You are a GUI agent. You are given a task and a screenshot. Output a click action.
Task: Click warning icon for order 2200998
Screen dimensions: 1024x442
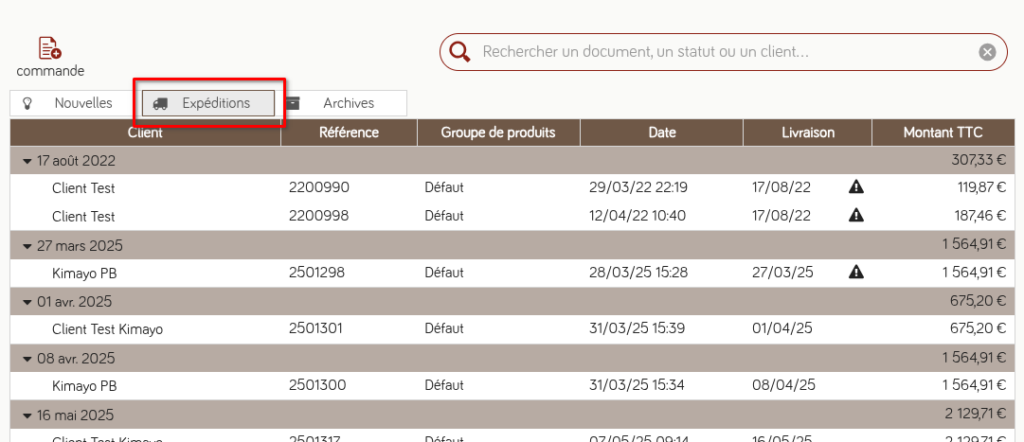click(855, 215)
